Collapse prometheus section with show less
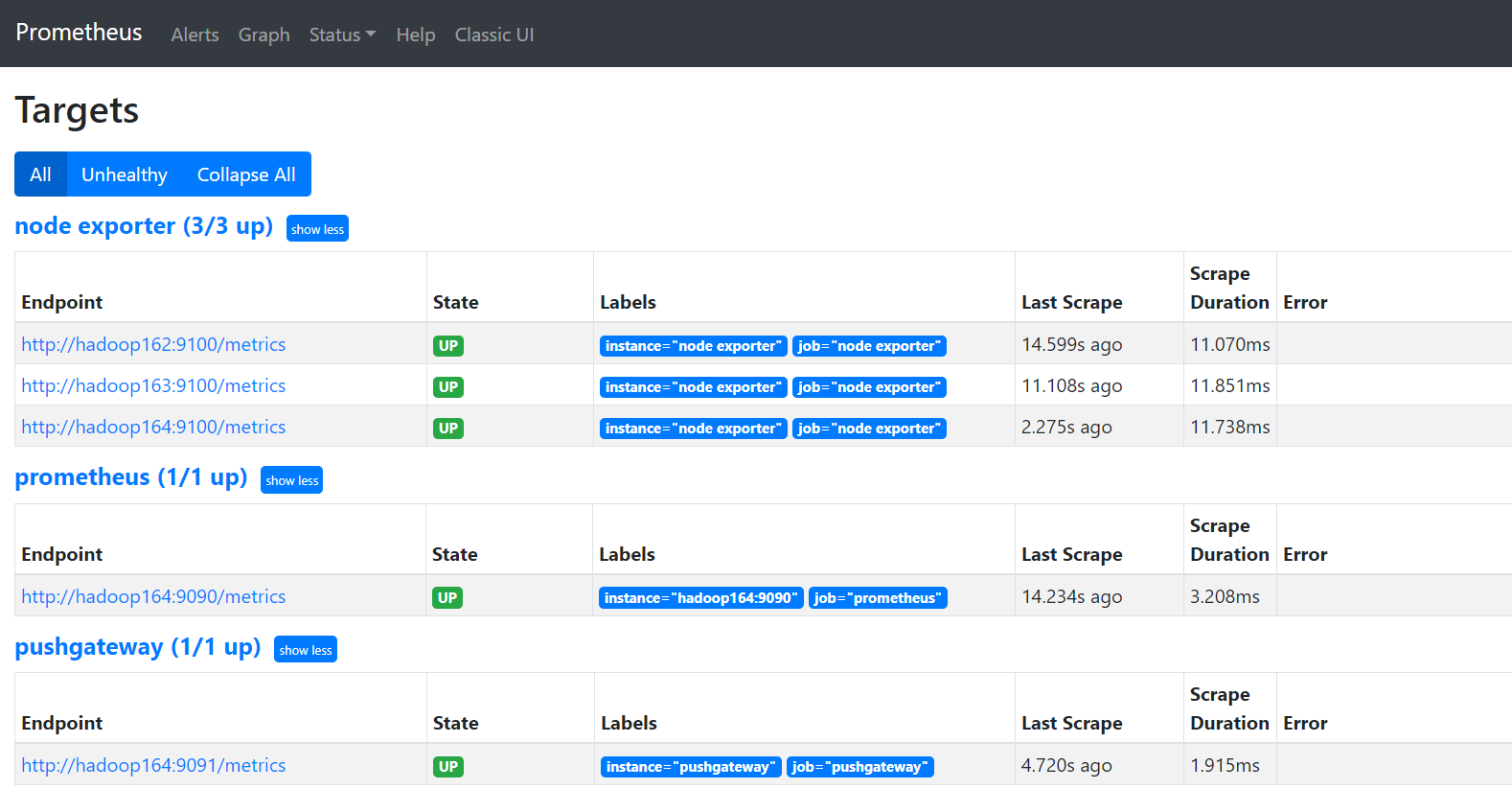This screenshot has height=812, width=1512. pyautogui.click(x=291, y=480)
